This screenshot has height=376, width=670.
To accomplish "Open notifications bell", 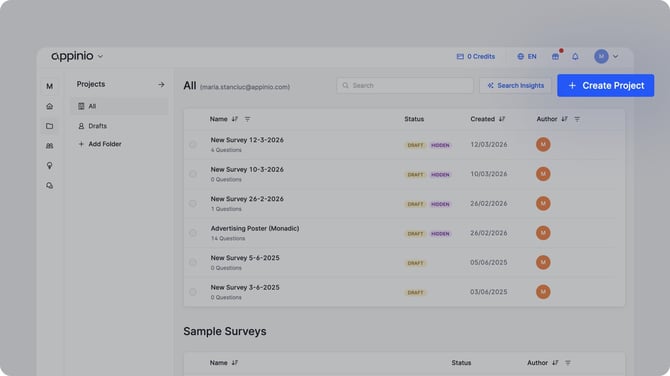I will 575,56.
